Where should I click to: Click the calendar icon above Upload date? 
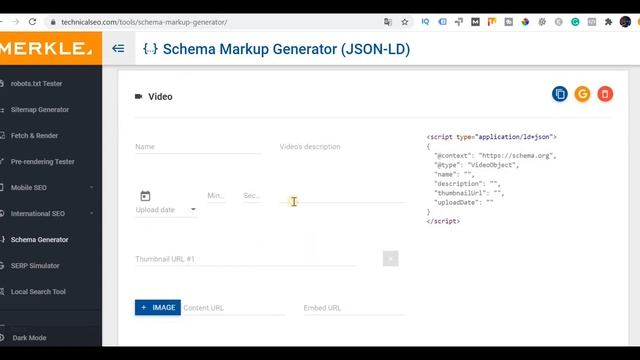pyautogui.click(x=145, y=196)
